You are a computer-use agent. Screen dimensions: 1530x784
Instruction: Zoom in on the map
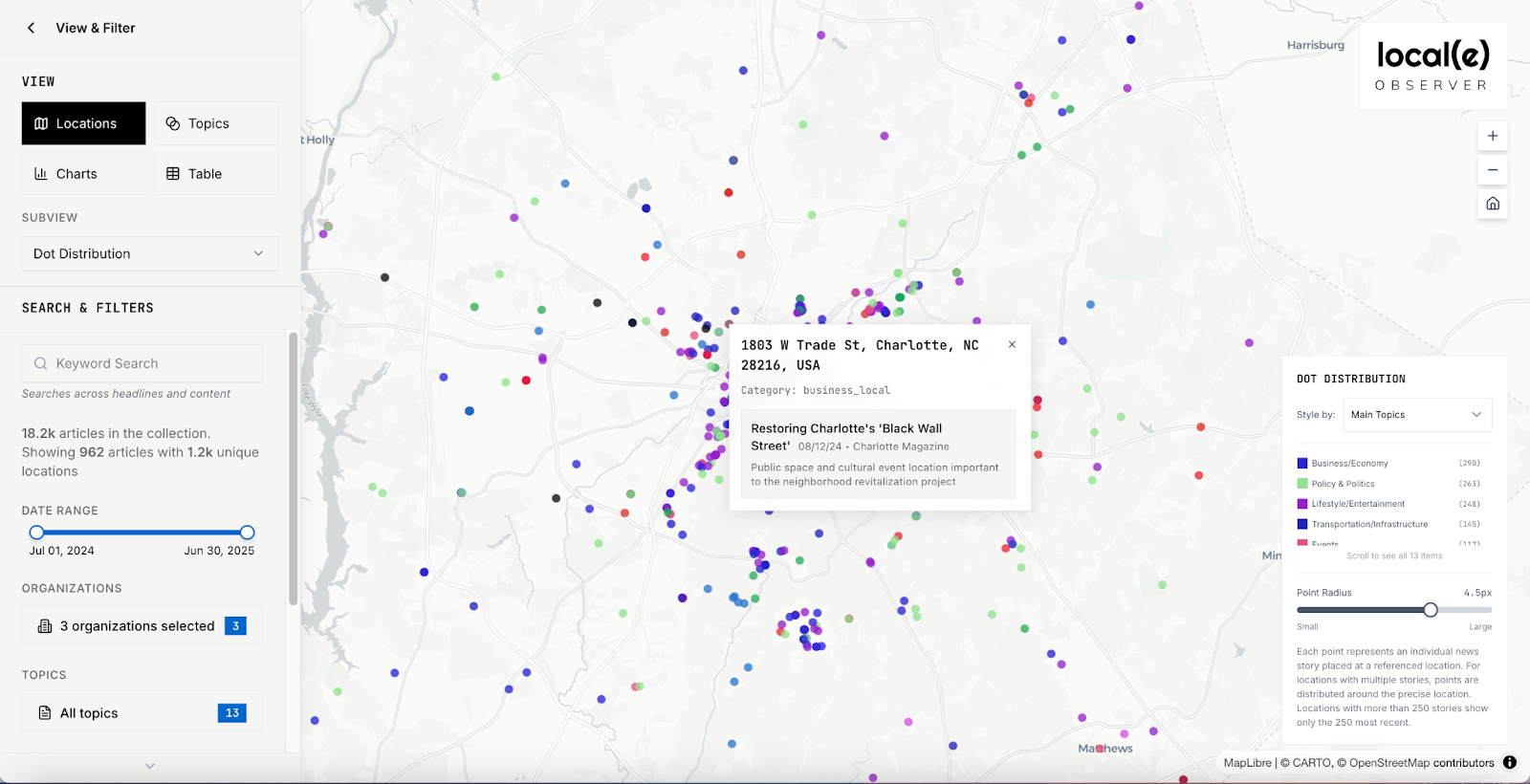pyautogui.click(x=1492, y=136)
